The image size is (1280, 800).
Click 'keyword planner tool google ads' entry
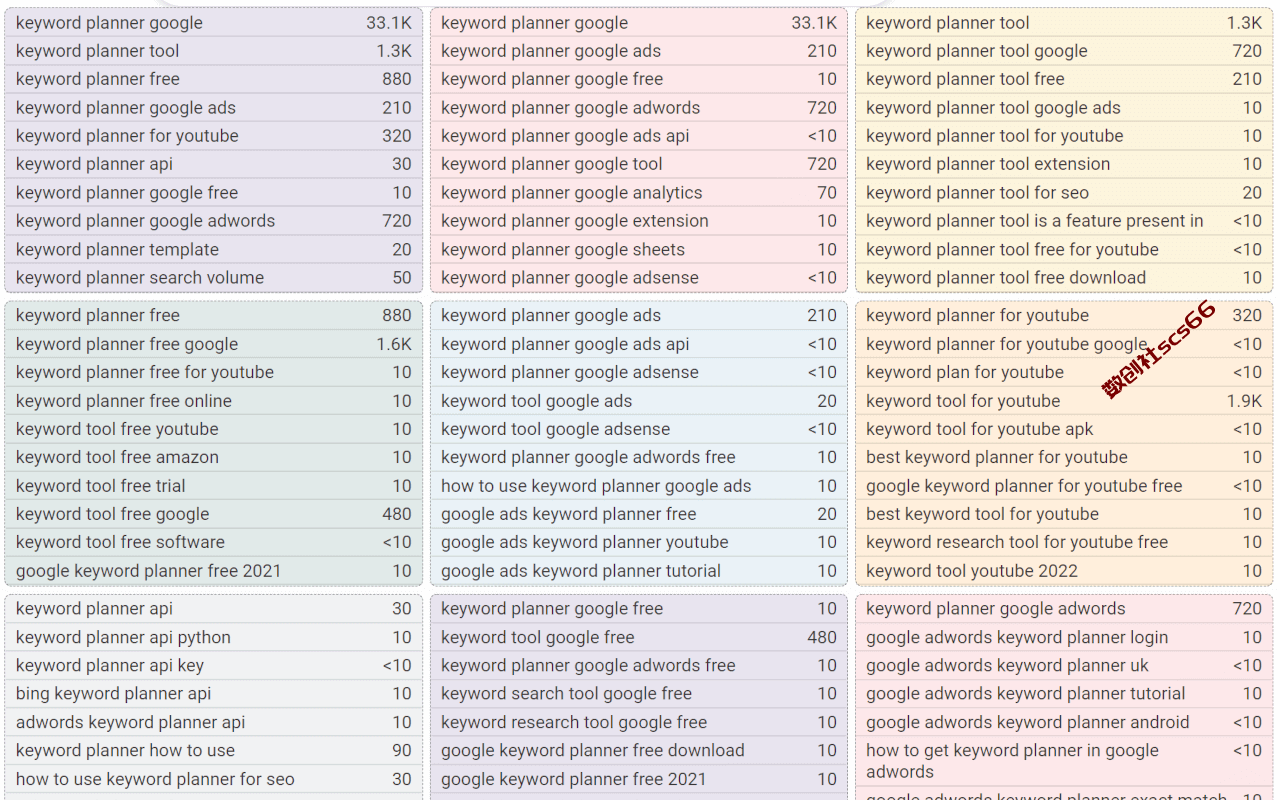coord(1064,108)
